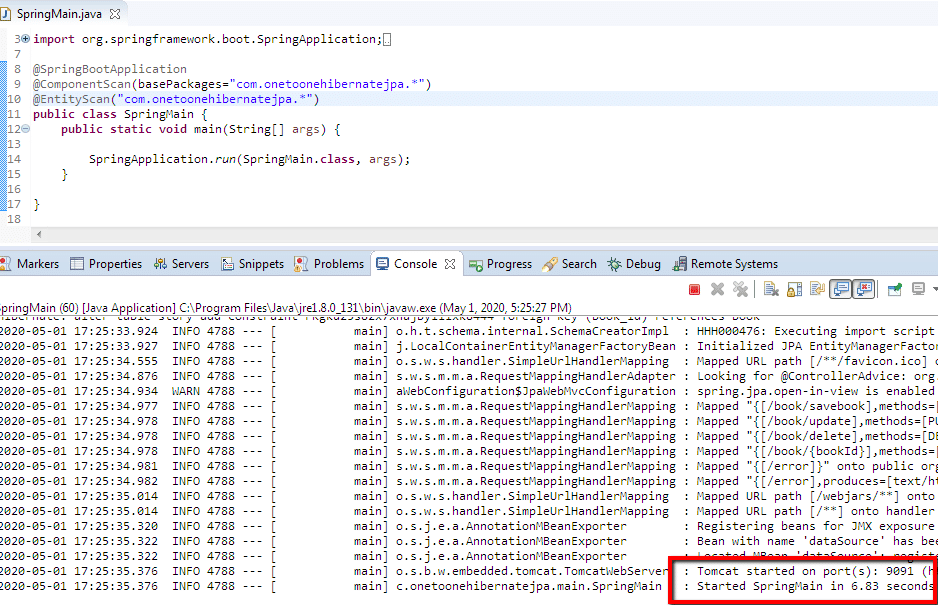Click the Remove Launch icon

click(x=717, y=289)
